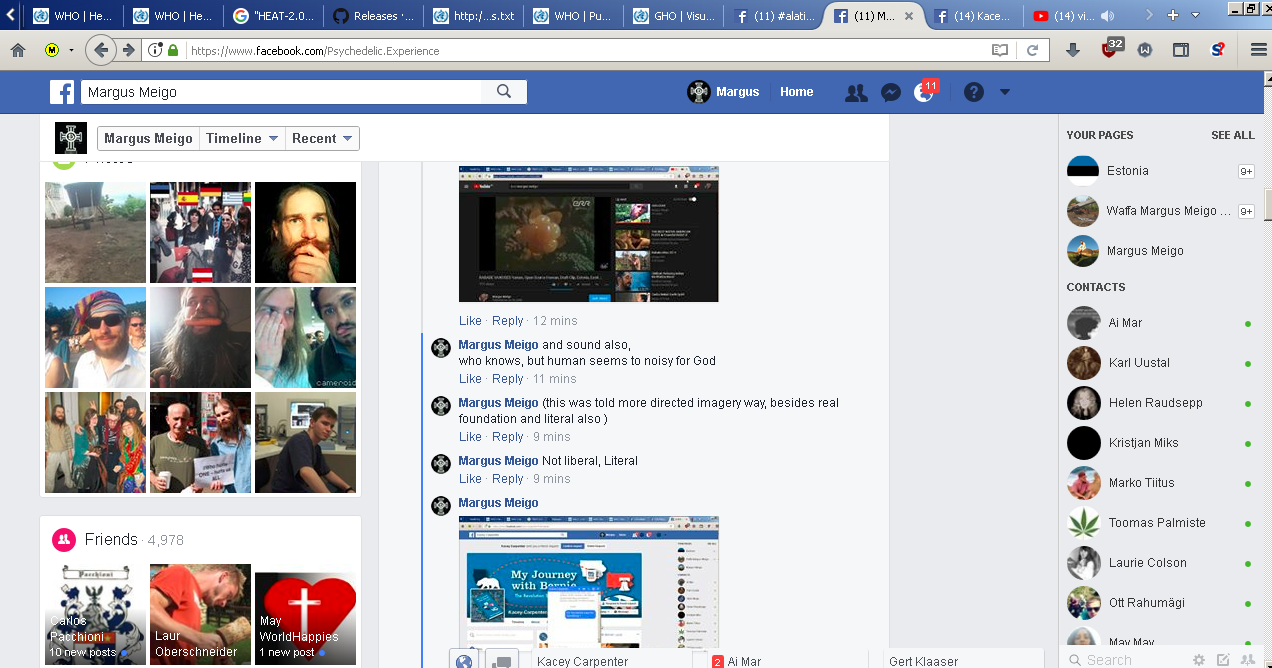1272x668 pixels.
Task: Open account menu arrow next to help
Action: [1005, 92]
